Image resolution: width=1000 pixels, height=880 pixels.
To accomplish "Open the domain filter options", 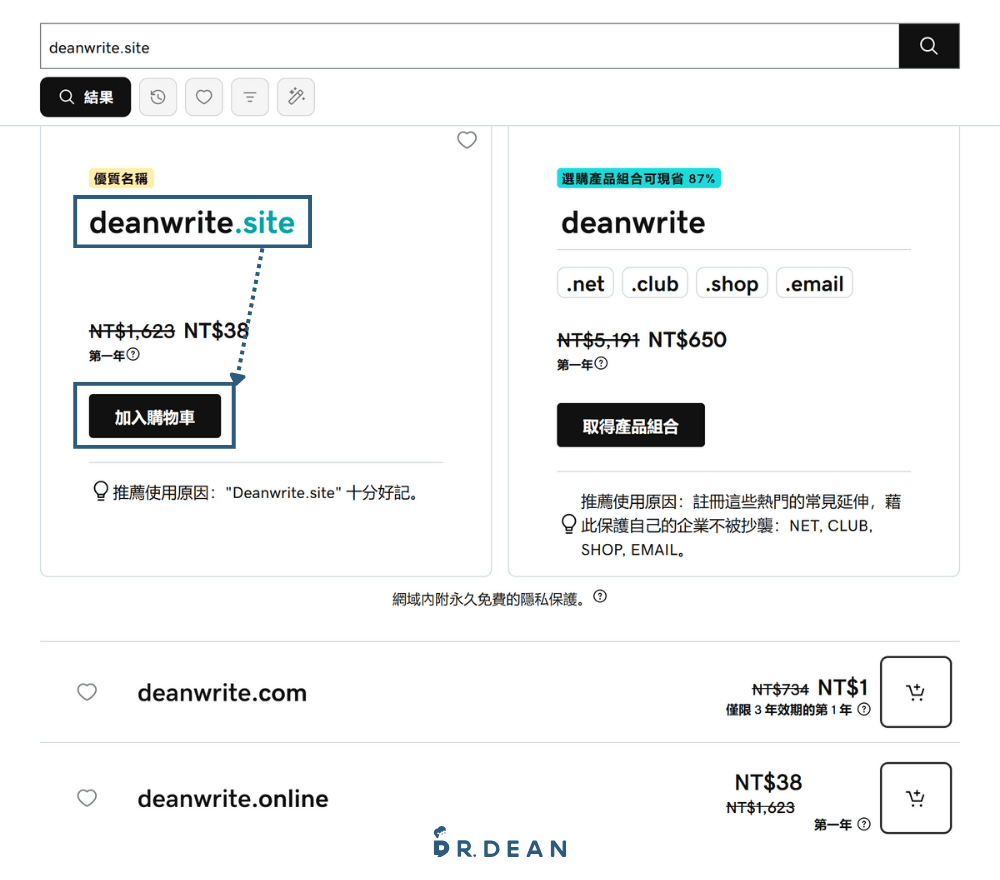I will [x=250, y=97].
